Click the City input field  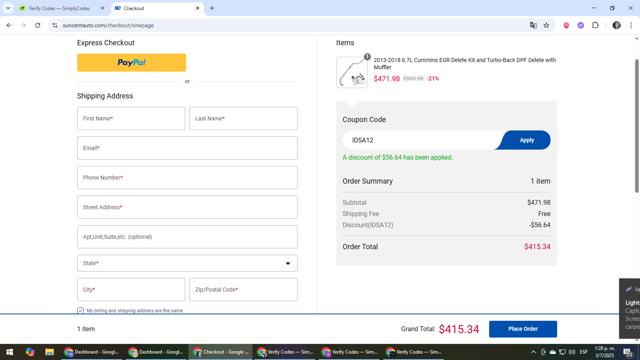pyautogui.click(x=131, y=289)
